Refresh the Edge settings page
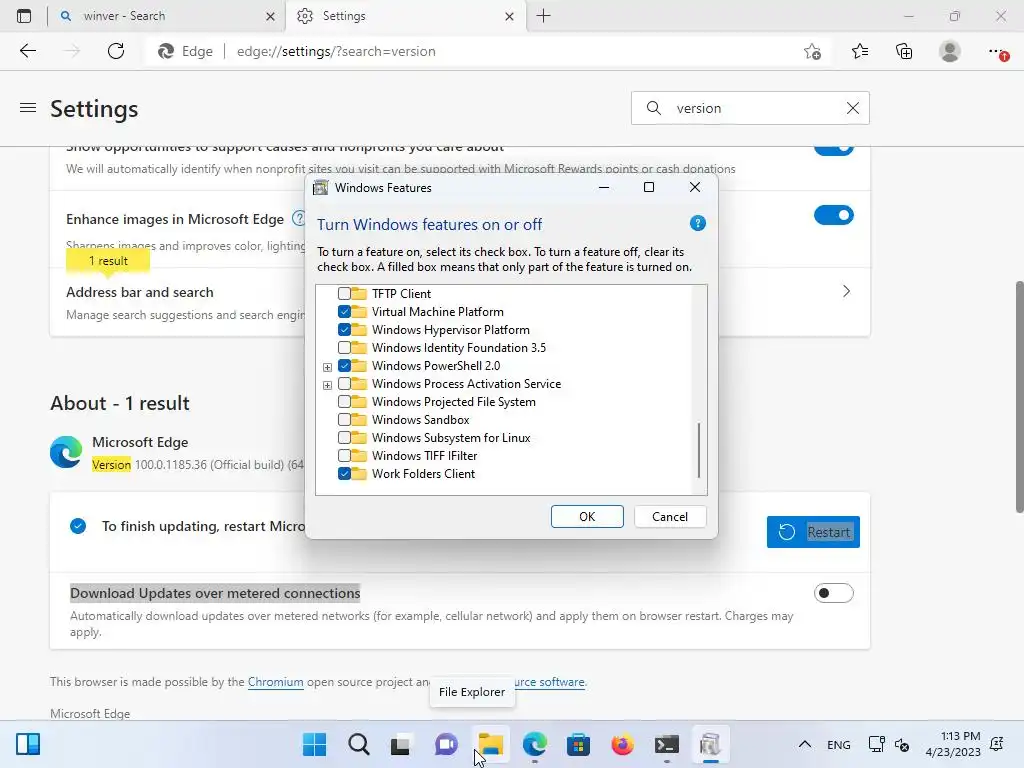The height and width of the screenshot is (768, 1024). [x=116, y=51]
